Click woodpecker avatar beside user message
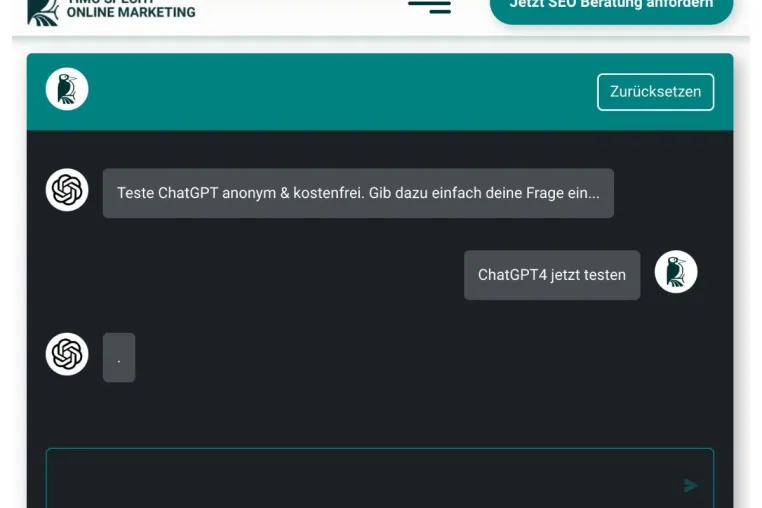 click(676, 272)
